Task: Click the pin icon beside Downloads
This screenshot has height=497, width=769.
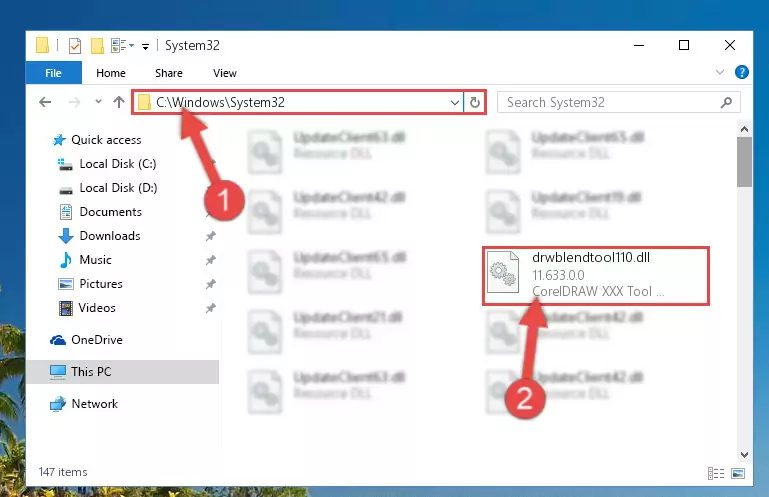Action: coord(210,236)
